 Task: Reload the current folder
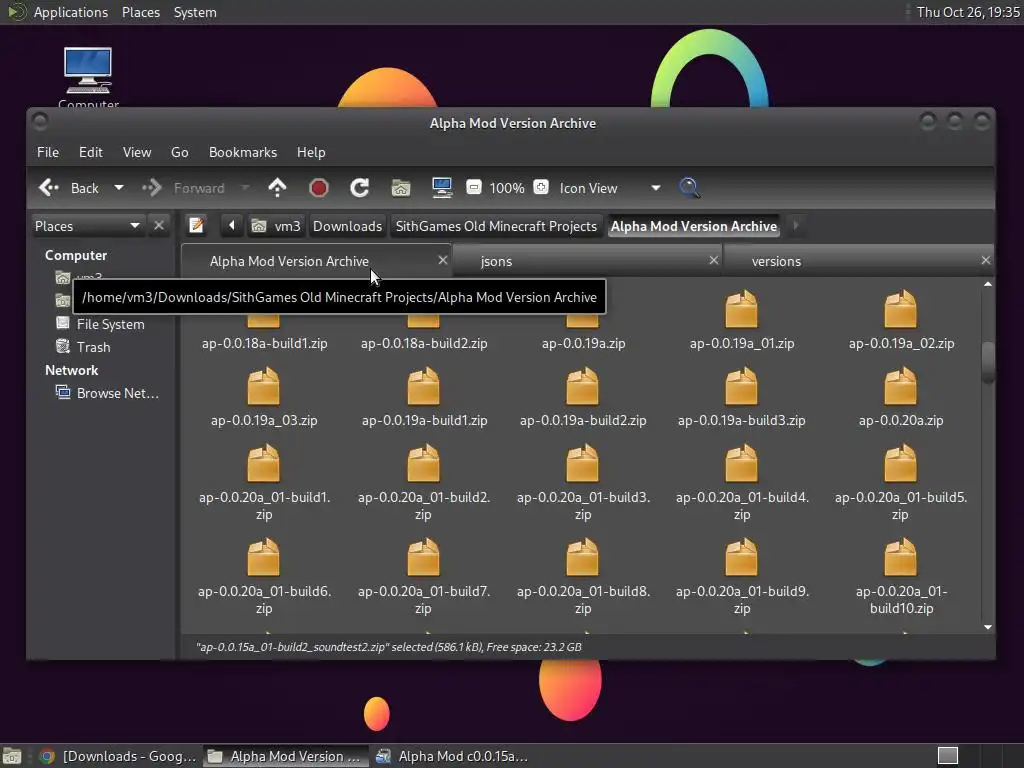click(359, 188)
